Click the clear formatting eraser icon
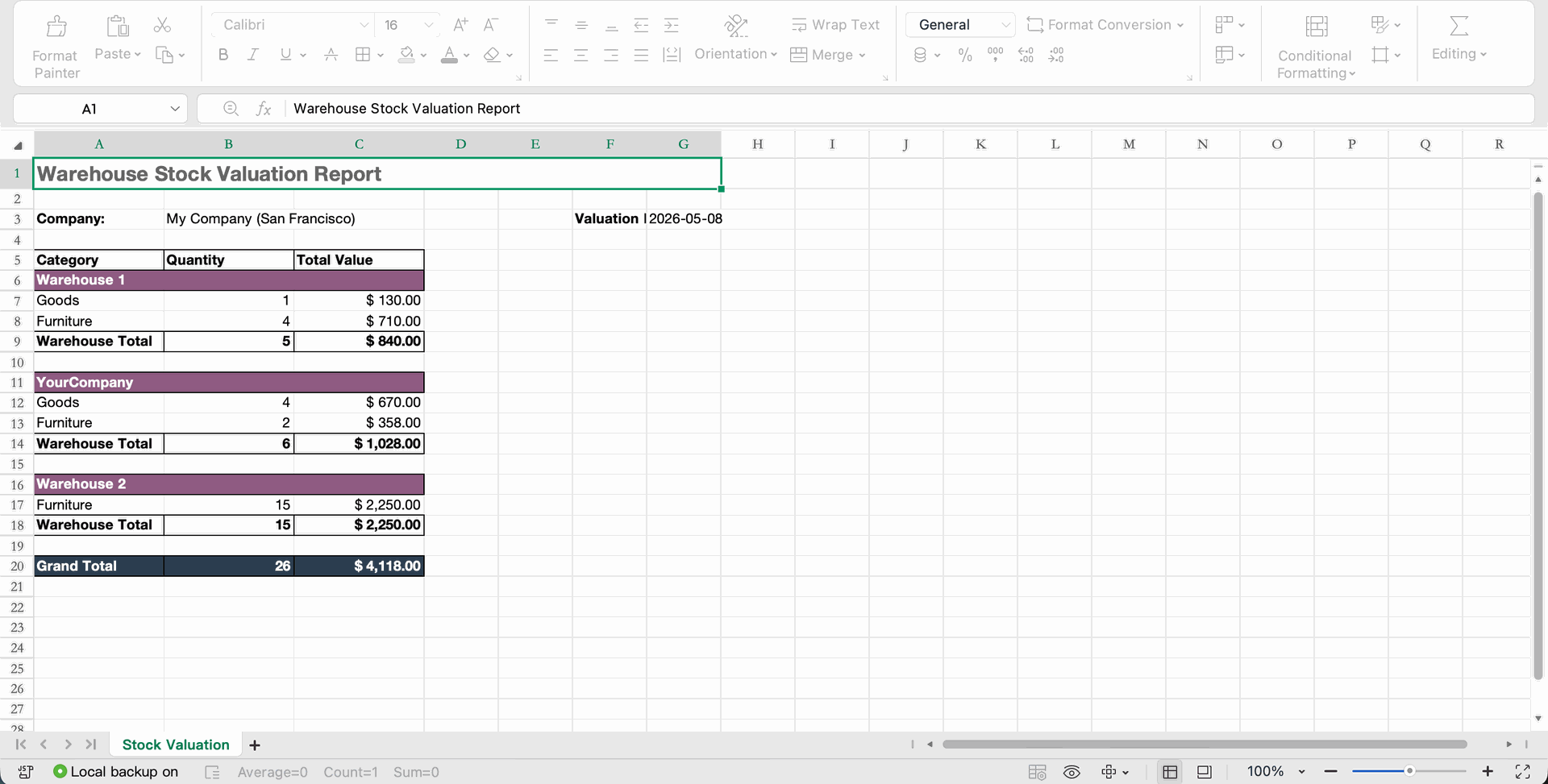This screenshot has height=784, width=1548. pyautogui.click(x=492, y=55)
